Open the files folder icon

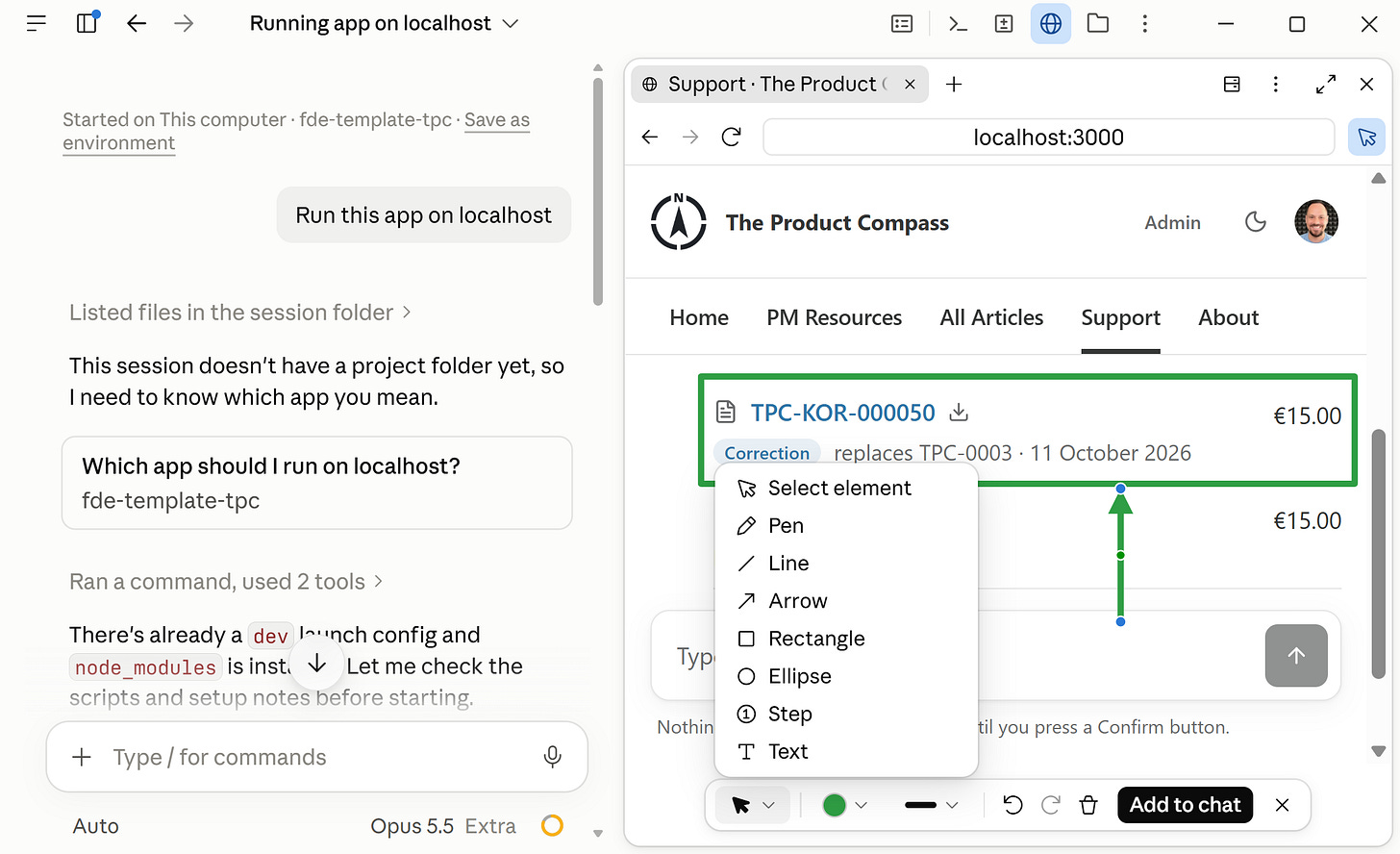coord(1098,23)
